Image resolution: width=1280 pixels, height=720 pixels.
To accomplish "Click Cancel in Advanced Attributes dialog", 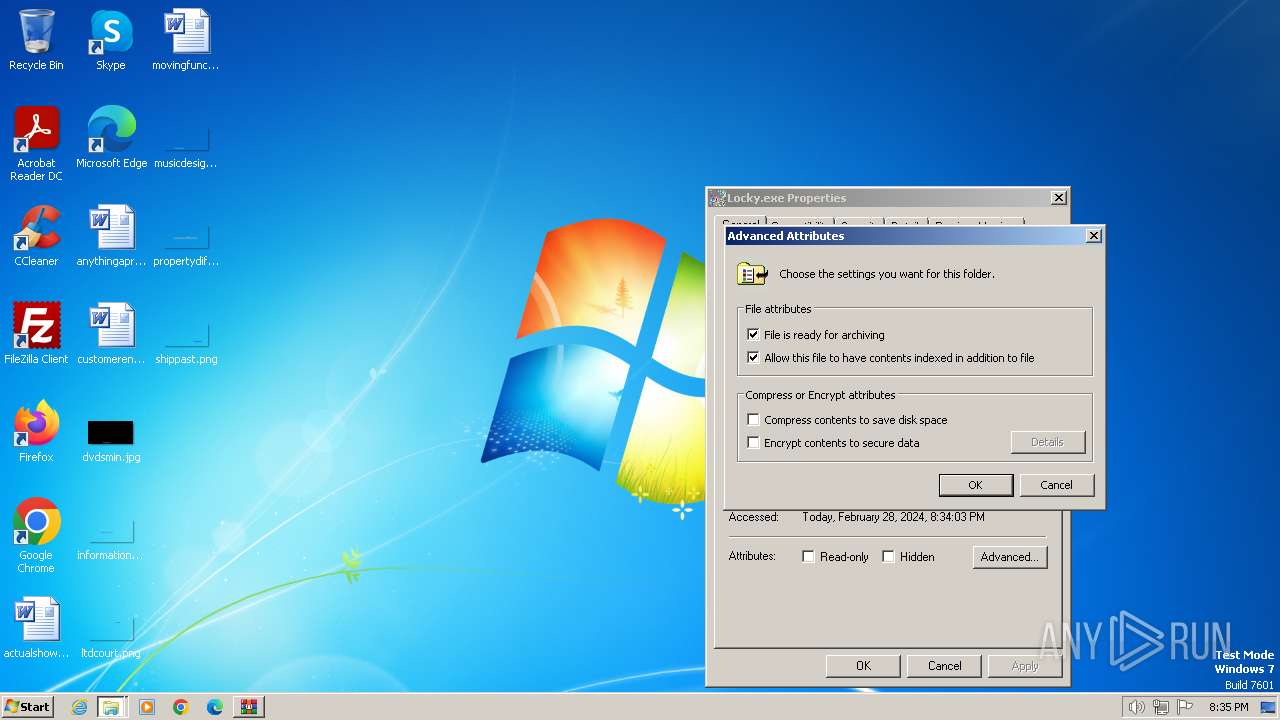I will tap(1056, 485).
